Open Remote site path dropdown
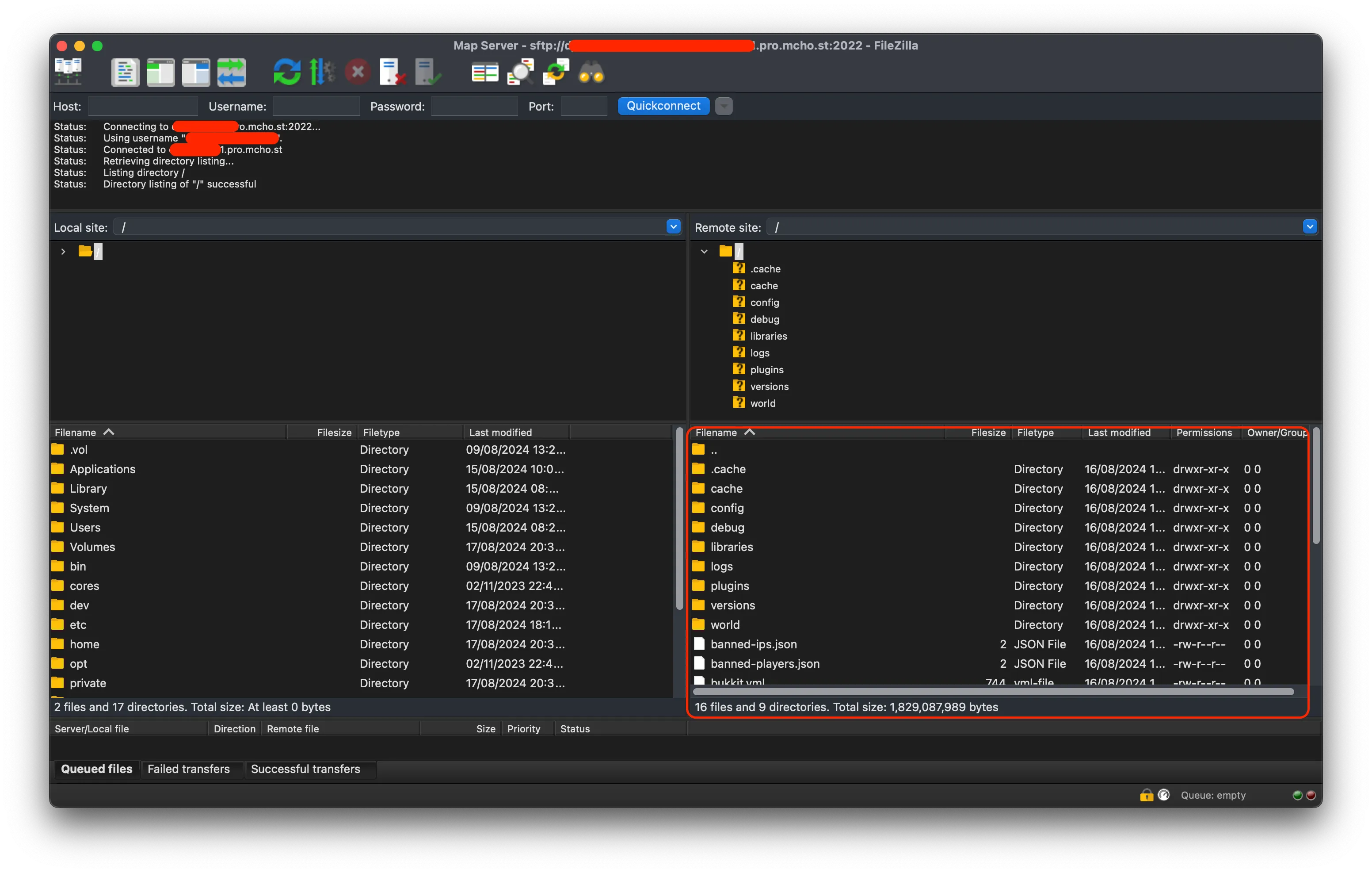This screenshot has height=873, width=1372. tap(1309, 227)
